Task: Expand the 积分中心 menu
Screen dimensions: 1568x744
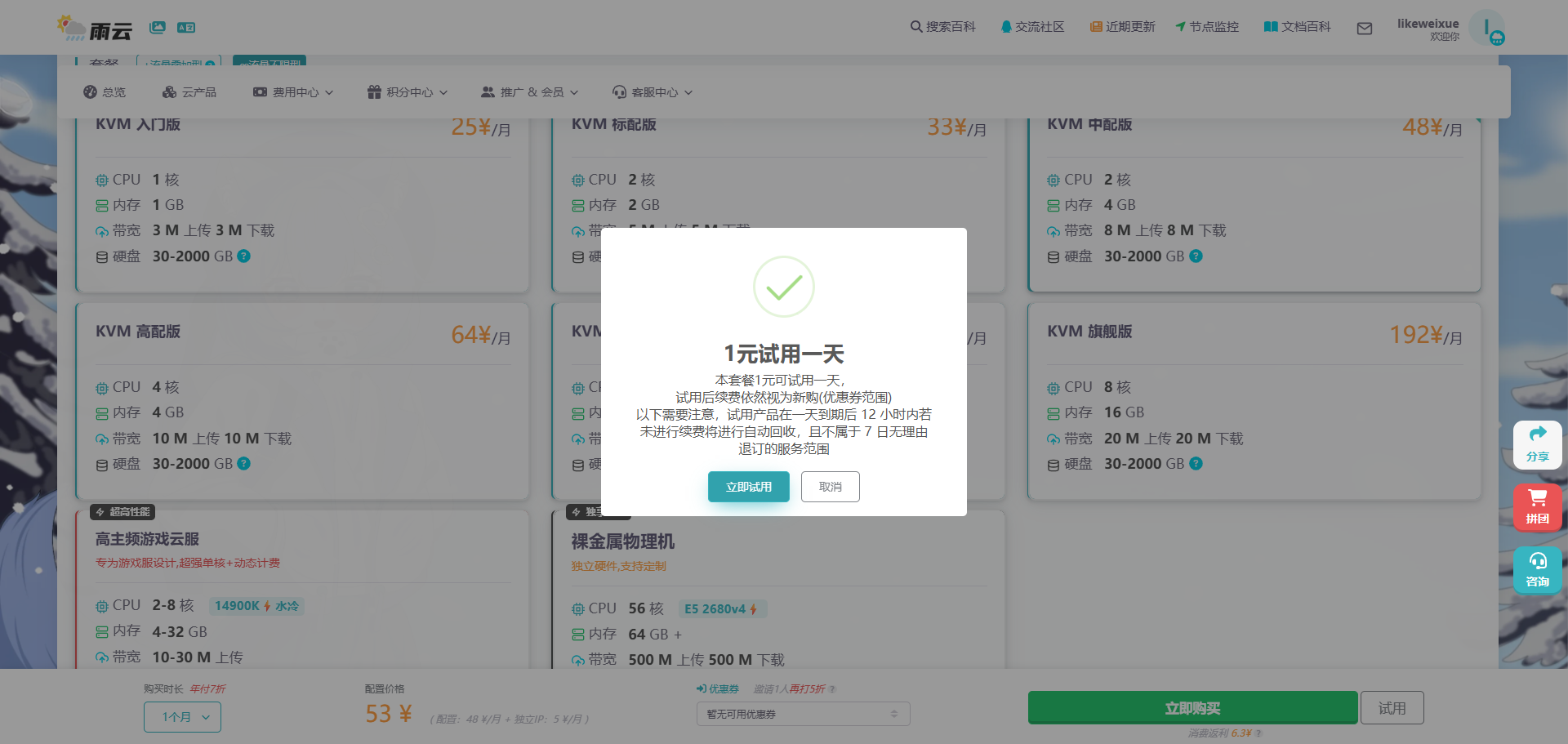Action: pyautogui.click(x=408, y=92)
